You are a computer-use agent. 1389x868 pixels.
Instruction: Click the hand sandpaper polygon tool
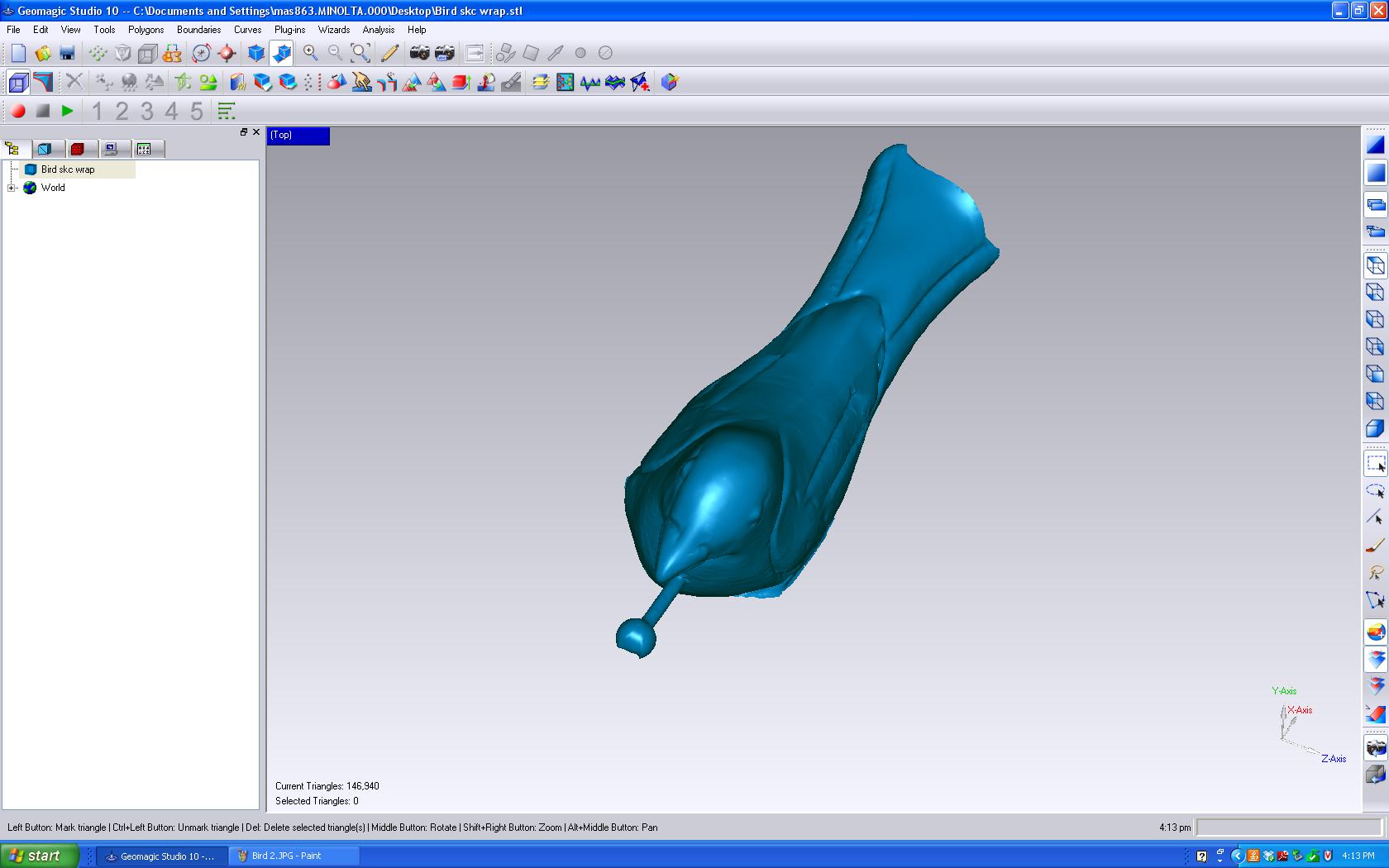pos(361,82)
